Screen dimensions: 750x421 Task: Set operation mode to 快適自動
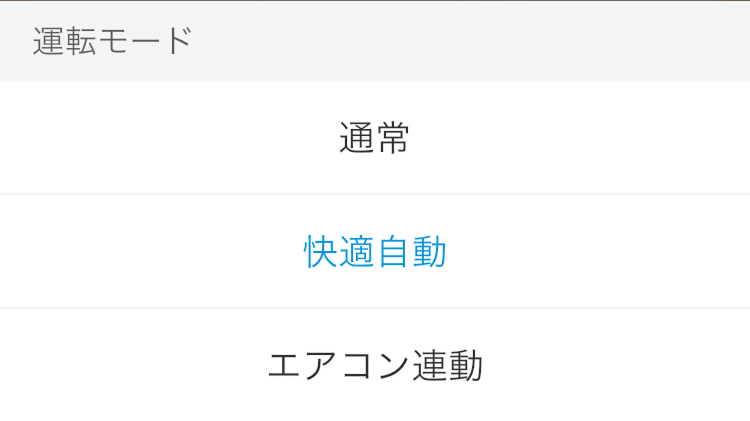click(375, 252)
